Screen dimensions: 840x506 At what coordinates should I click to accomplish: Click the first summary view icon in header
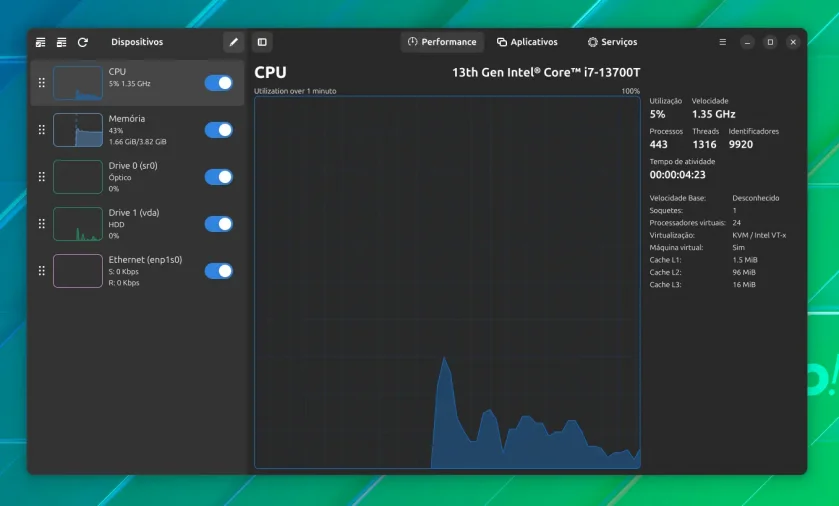point(41,42)
